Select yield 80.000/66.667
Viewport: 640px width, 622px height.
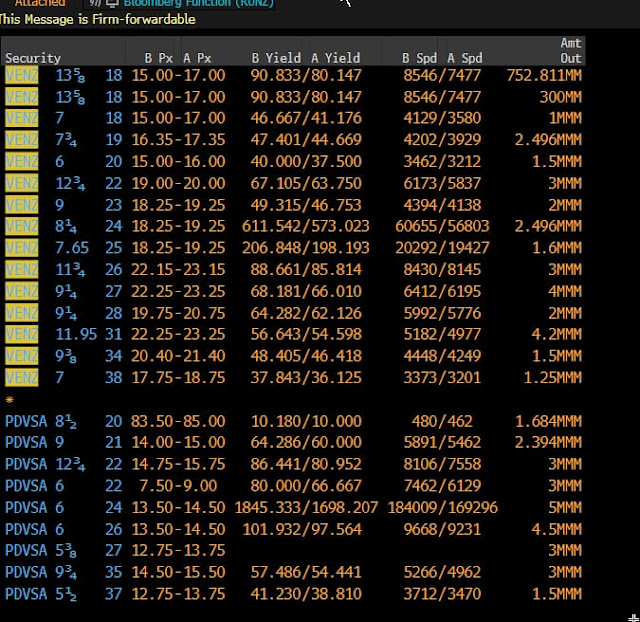point(306,486)
